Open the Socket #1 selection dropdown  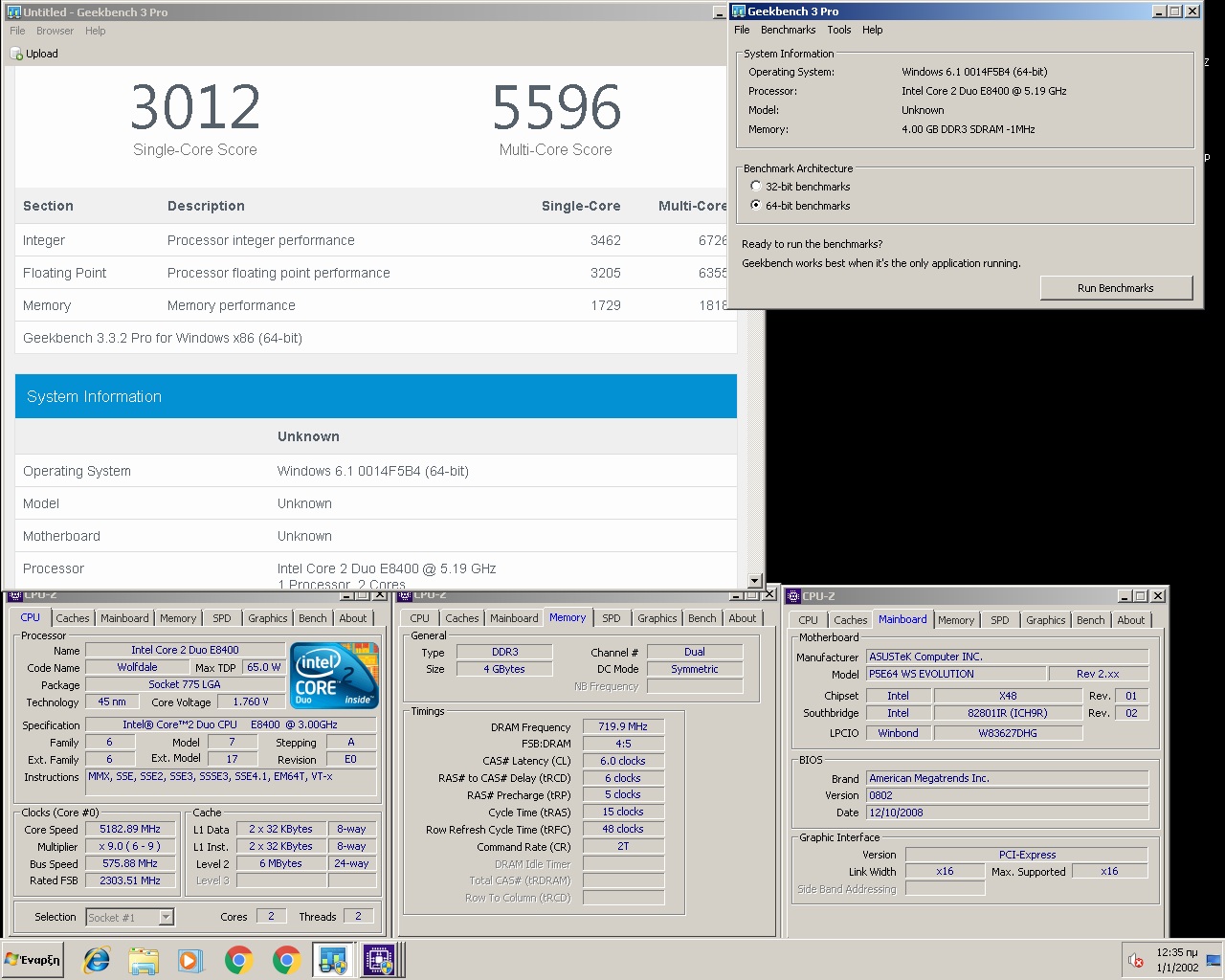click(x=166, y=917)
